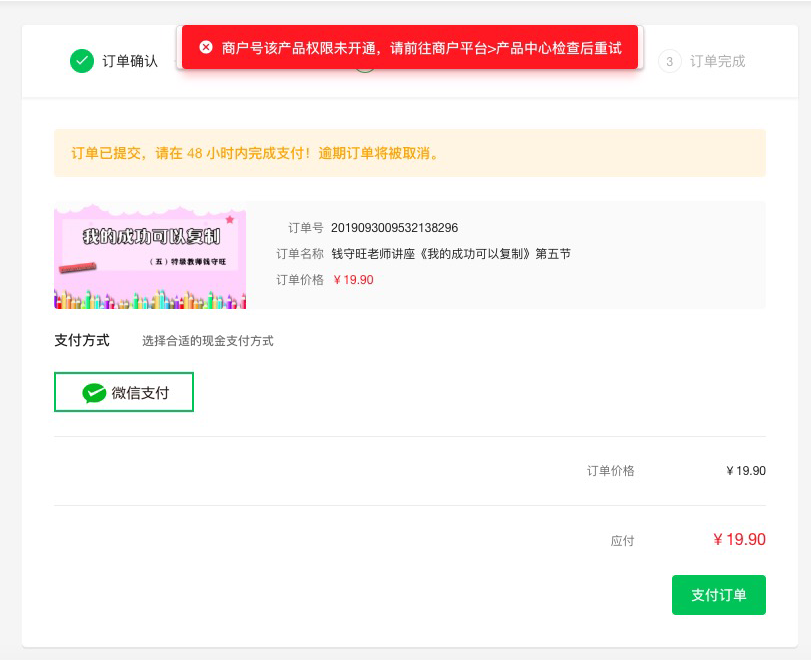This screenshot has width=811, height=660.
Task: Click the partially hidden step 2 circle
Action: (366, 70)
